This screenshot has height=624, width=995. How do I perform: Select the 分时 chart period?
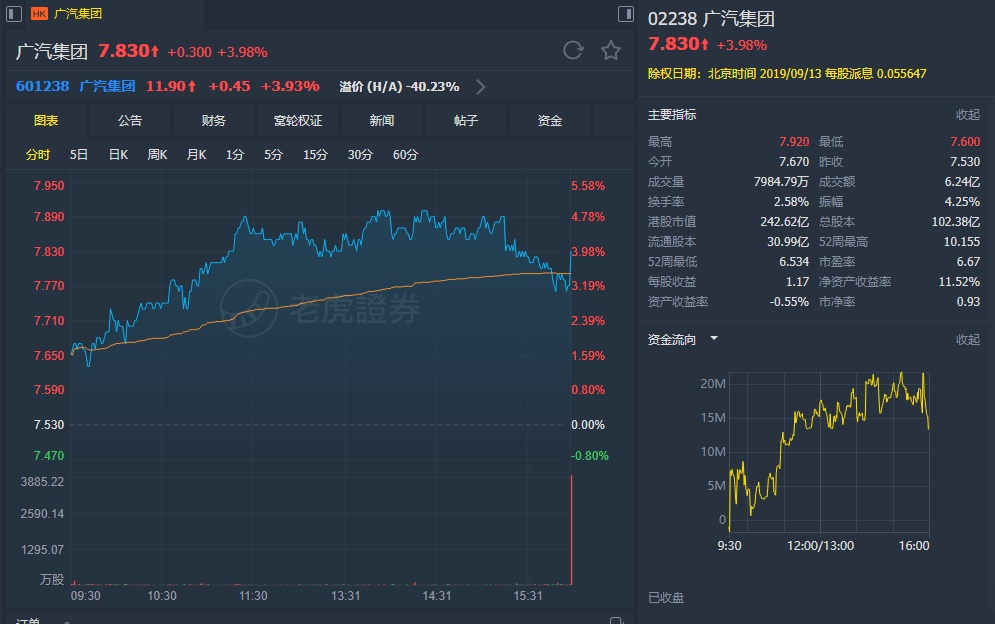click(37, 155)
